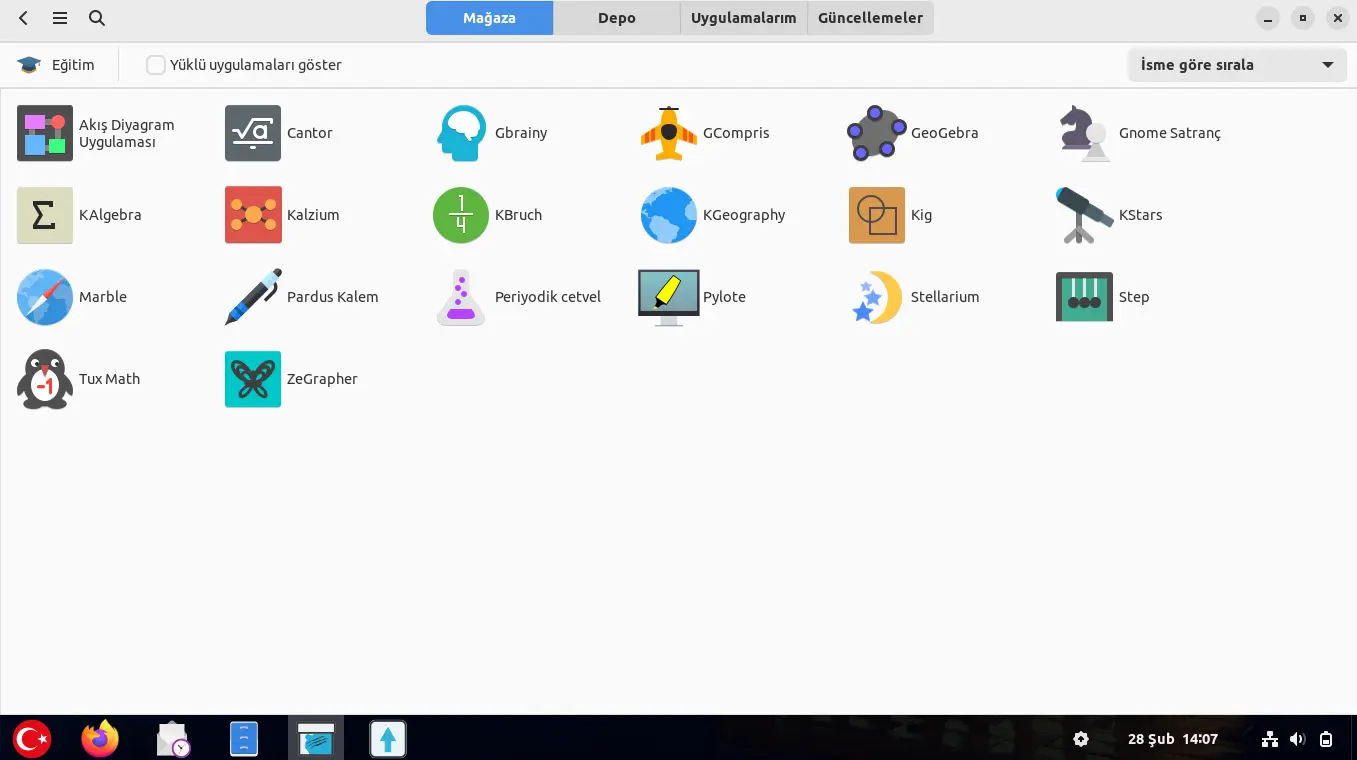Click the Eğitim category graduation cap icon
The image size is (1357, 760).
29,65
